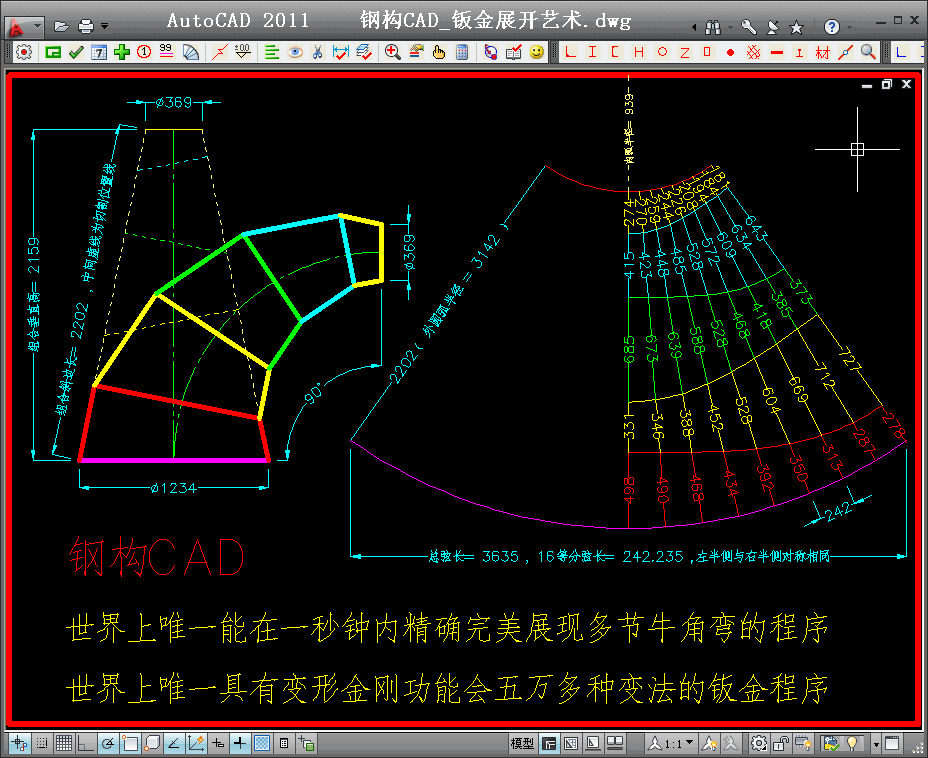Click the open file folder icon
Screen dimensions: 928x758
pos(61,26)
